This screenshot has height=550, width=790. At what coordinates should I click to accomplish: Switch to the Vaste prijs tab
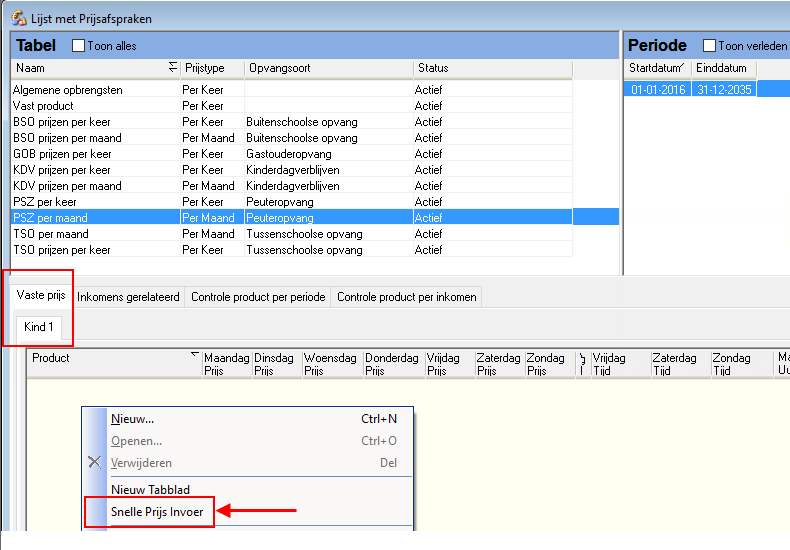pyautogui.click(x=41, y=296)
